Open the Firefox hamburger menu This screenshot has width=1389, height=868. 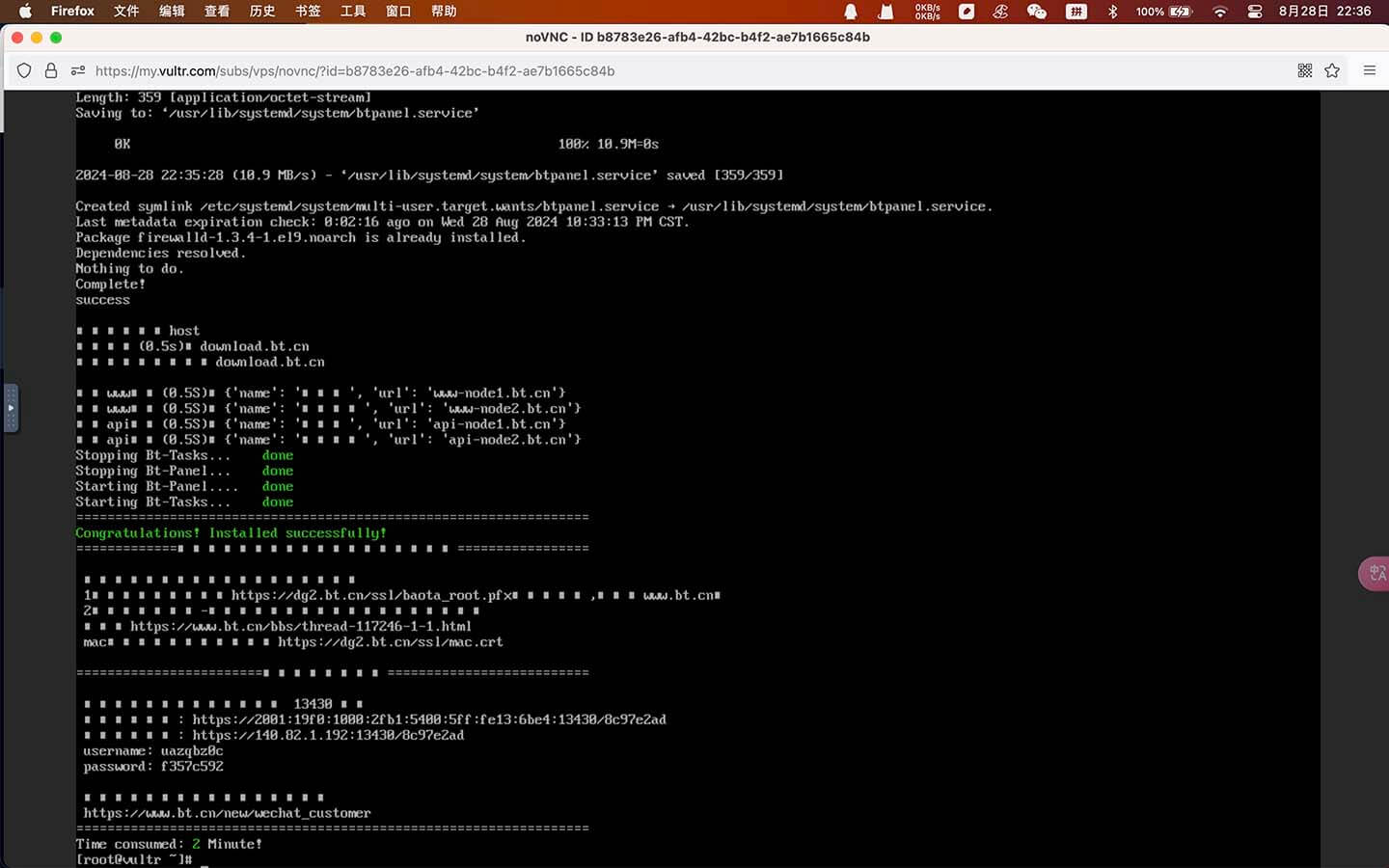coord(1369,70)
